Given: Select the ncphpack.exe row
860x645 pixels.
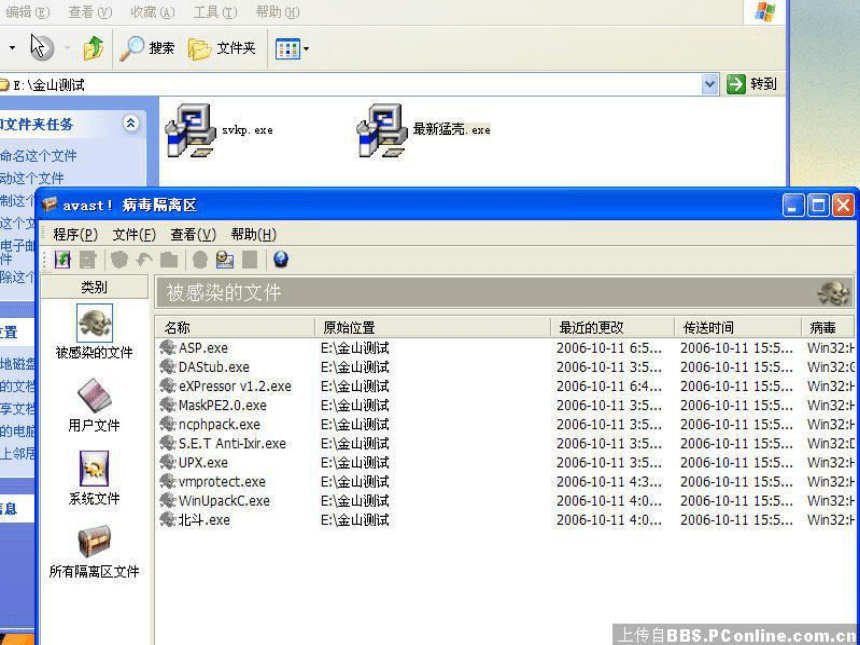Looking at the screenshot, I should 507,425.
